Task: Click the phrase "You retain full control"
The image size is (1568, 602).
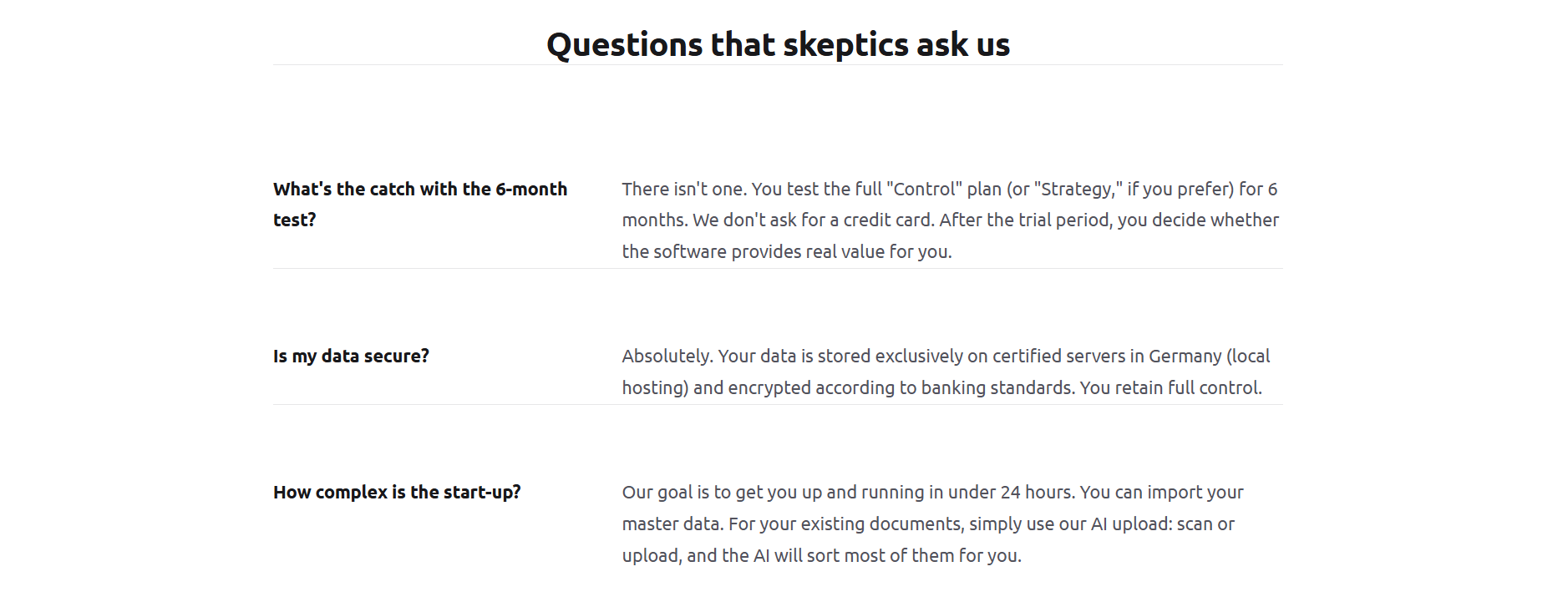Action: pyautogui.click(x=1170, y=388)
